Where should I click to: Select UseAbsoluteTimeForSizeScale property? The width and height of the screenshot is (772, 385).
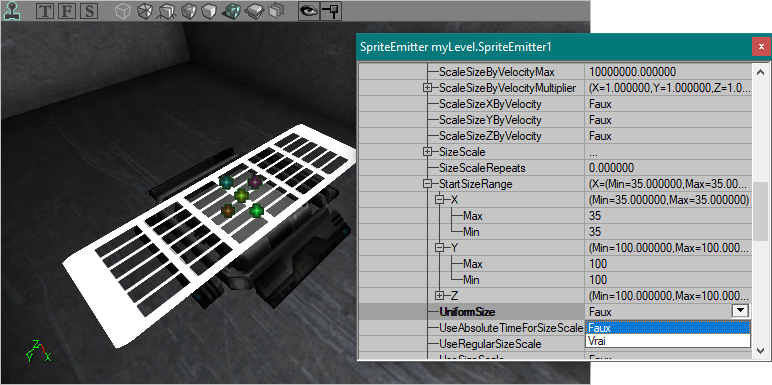511,328
